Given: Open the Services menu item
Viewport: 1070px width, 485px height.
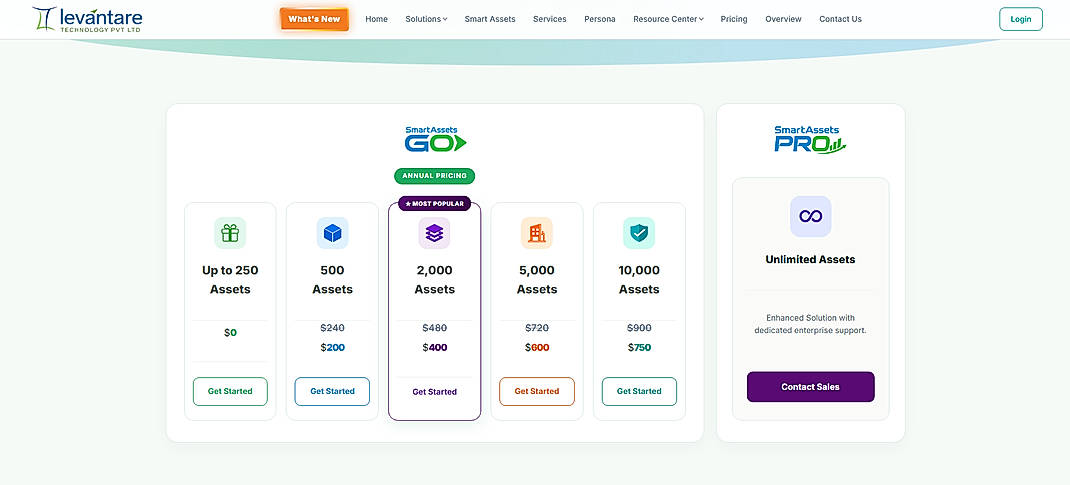Looking at the screenshot, I should pos(550,19).
